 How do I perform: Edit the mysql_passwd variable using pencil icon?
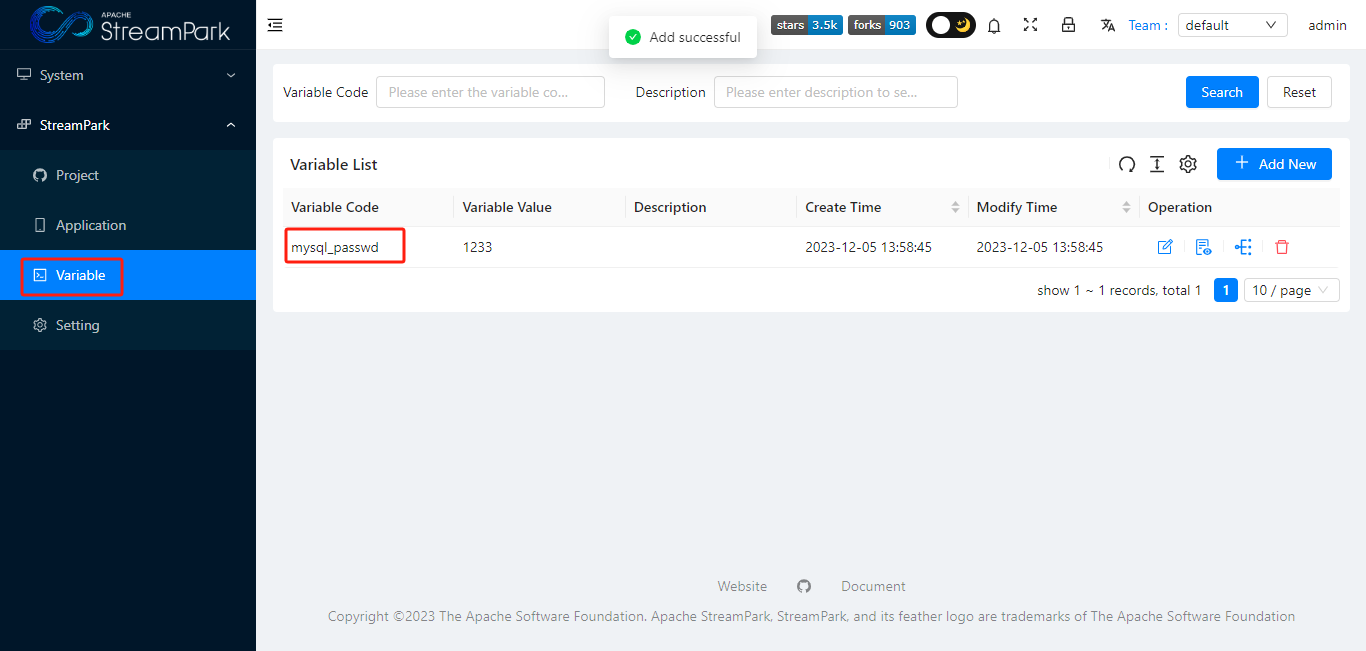(1165, 246)
